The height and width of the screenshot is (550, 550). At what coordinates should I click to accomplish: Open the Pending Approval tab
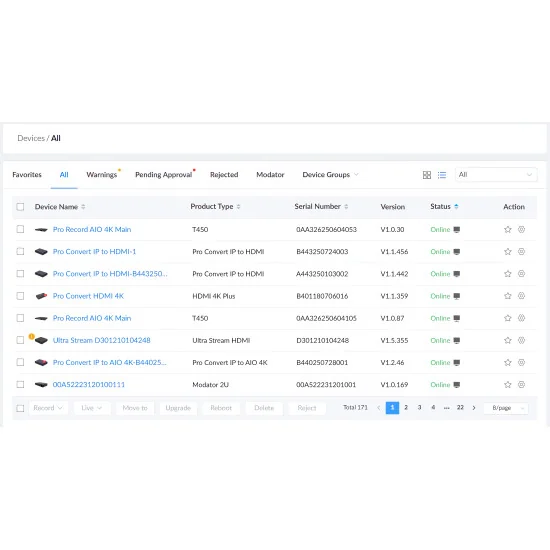click(x=163, y=175)
